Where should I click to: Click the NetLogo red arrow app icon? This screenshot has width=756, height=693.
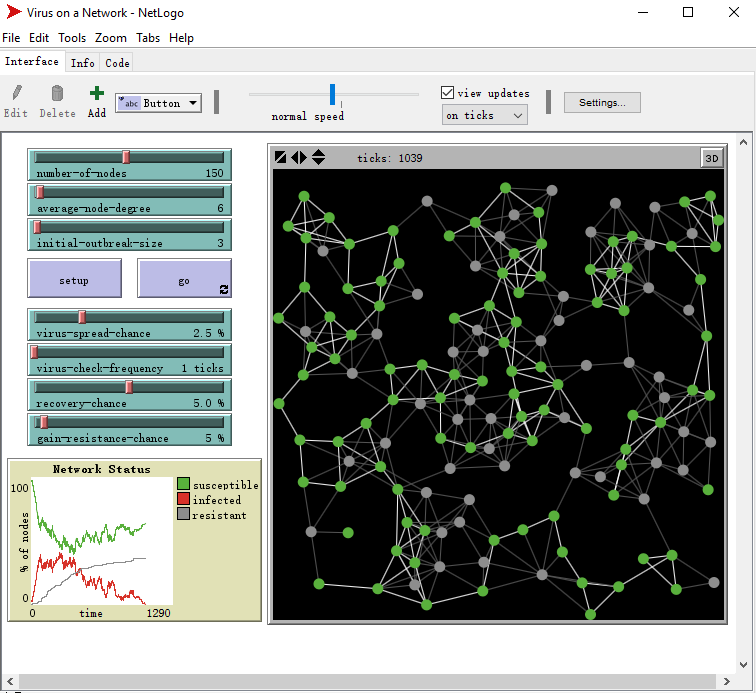pyautogui.click(x=14, y=12)
